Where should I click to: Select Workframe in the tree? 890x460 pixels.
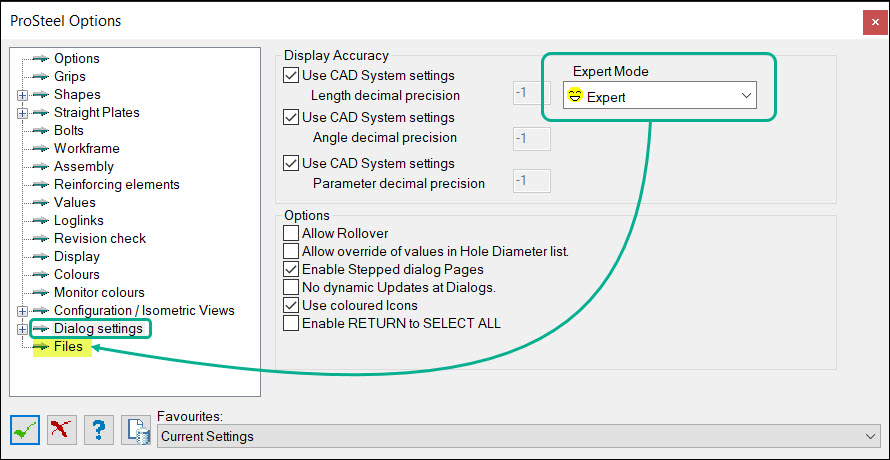coord(87,149)
